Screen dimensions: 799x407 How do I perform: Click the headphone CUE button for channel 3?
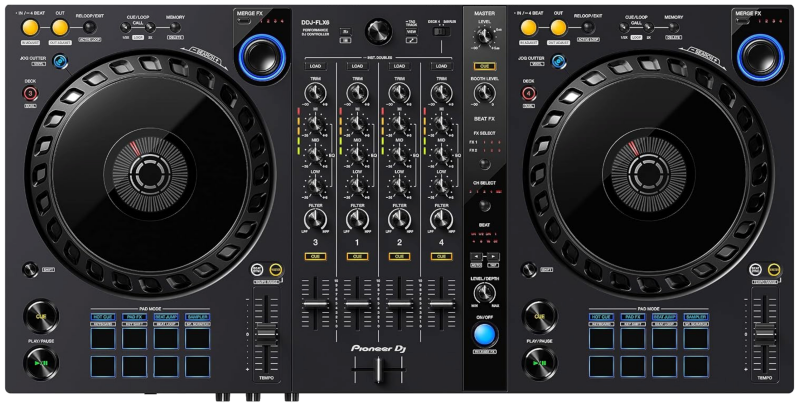pos(315,256)
